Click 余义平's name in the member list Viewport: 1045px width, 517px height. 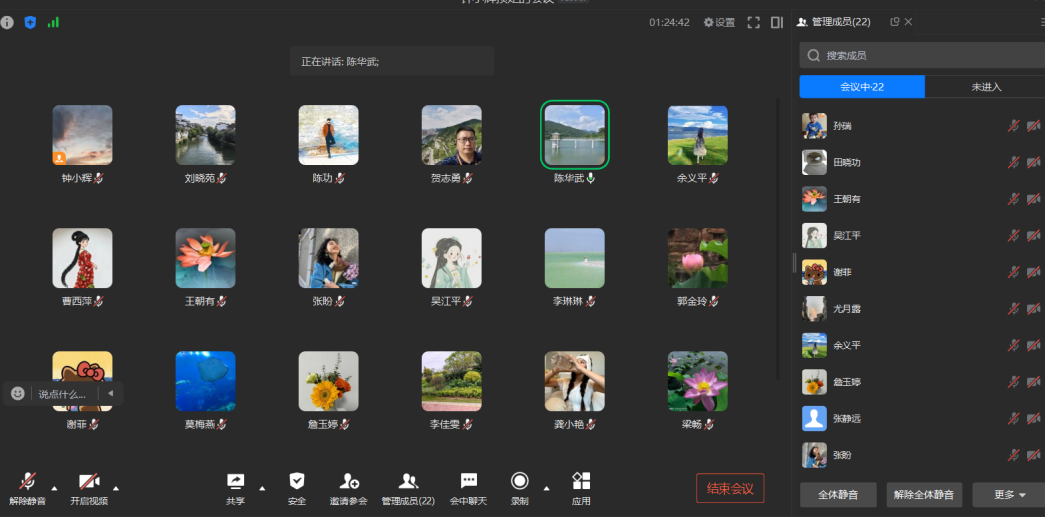846,346
